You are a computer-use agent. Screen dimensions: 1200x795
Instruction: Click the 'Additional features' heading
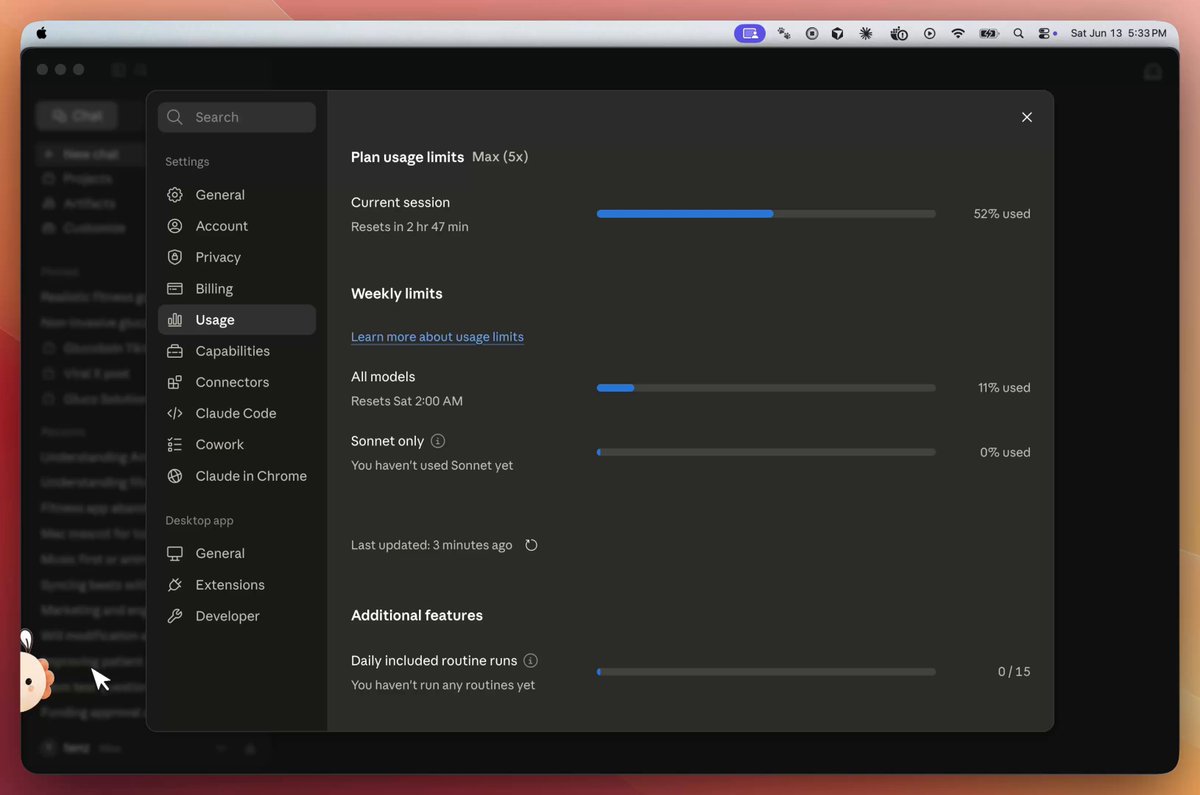pos(417,615)
